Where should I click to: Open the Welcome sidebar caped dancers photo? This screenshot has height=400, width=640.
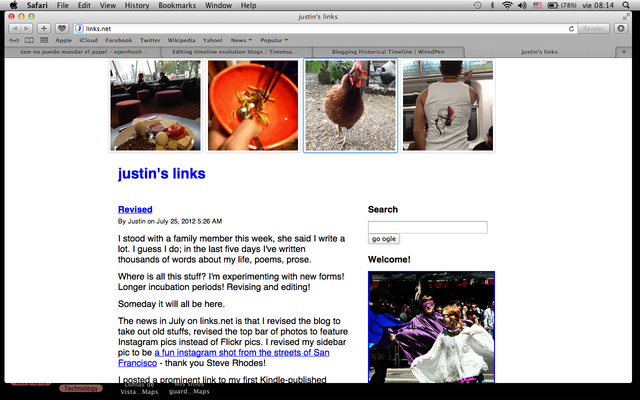tap(431, 327)
